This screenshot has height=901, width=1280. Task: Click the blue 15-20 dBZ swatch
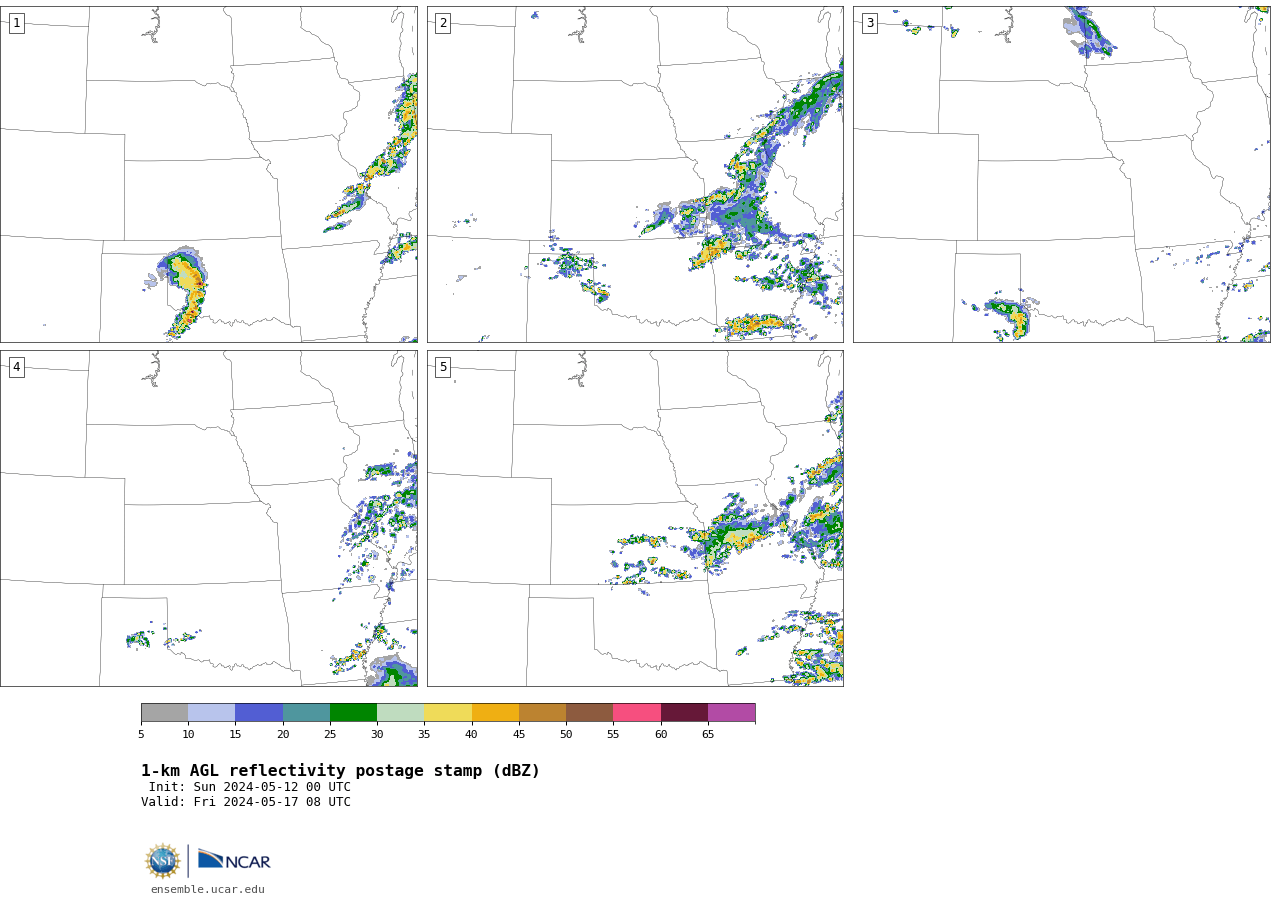[259, 712]
